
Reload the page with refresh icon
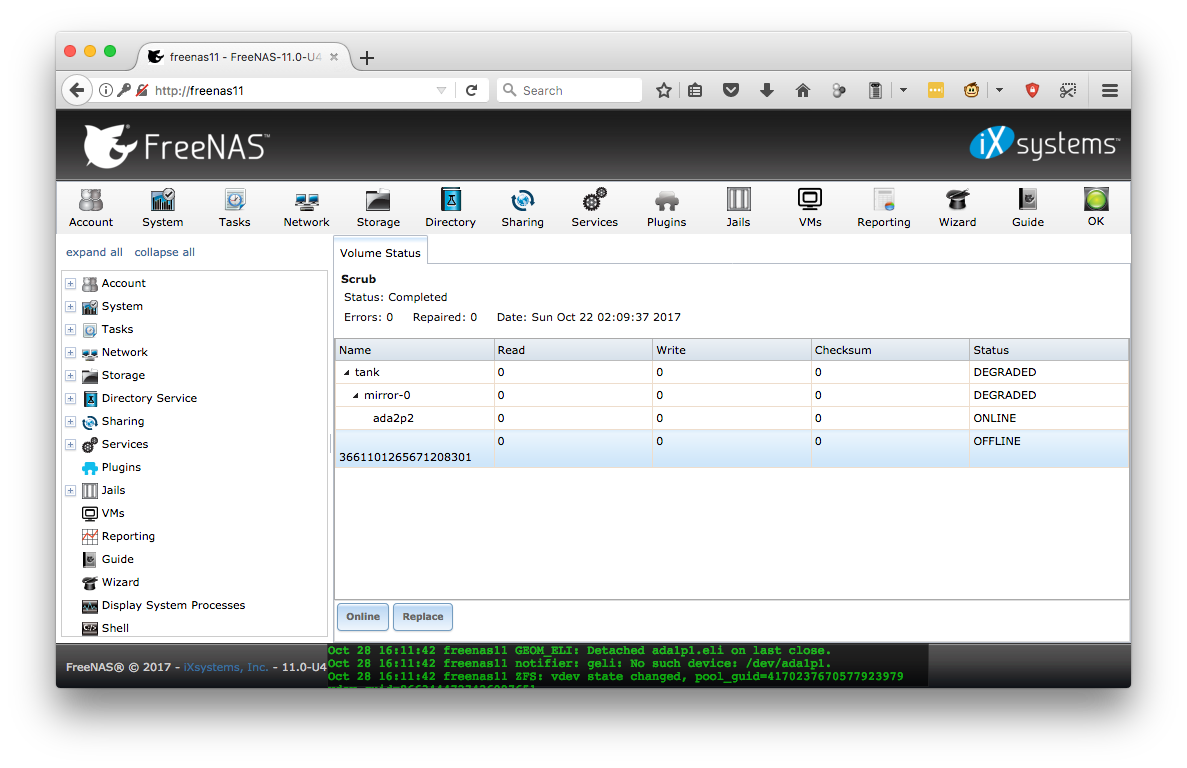471,90
